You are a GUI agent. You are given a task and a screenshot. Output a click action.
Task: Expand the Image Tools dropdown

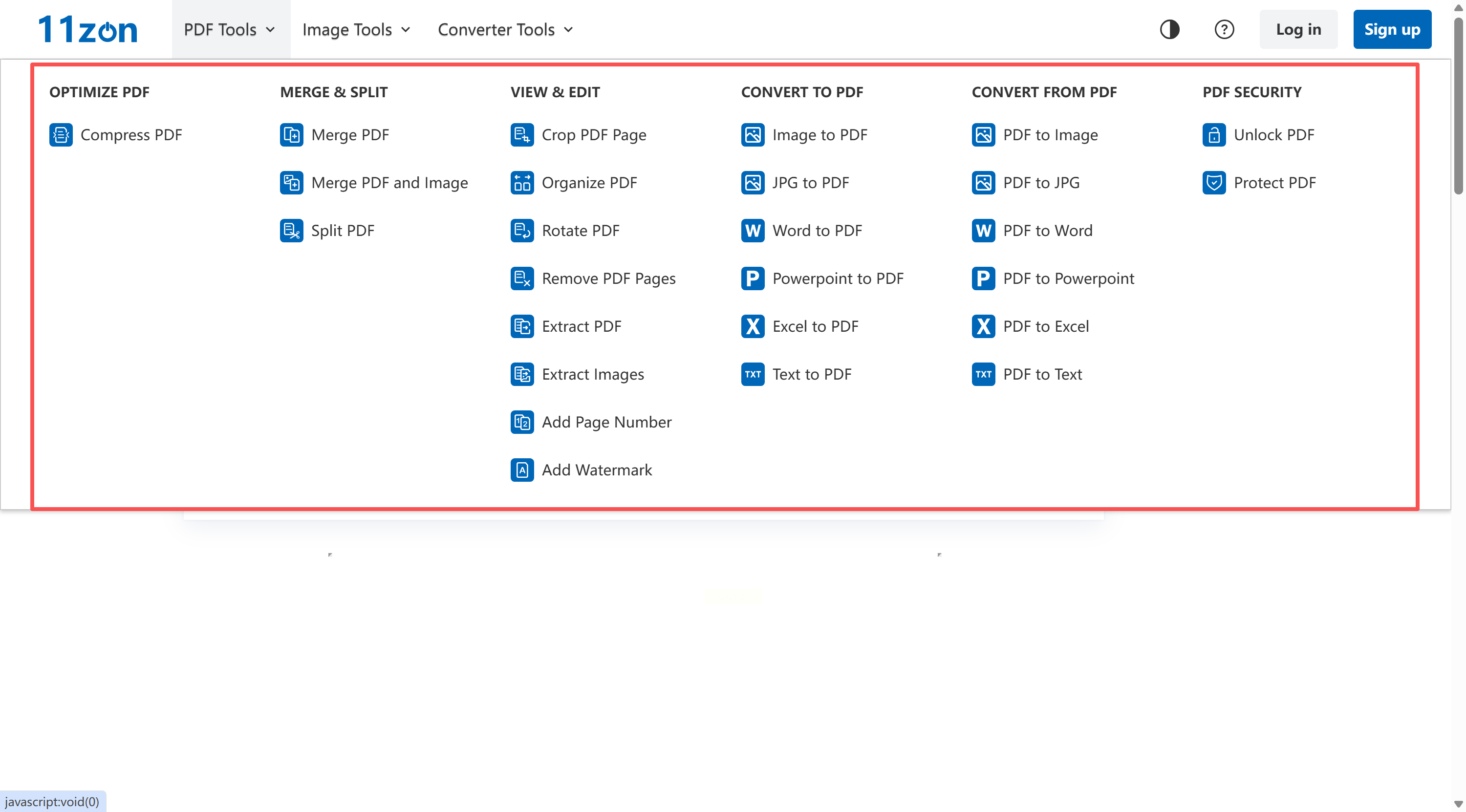pos(356,29)
